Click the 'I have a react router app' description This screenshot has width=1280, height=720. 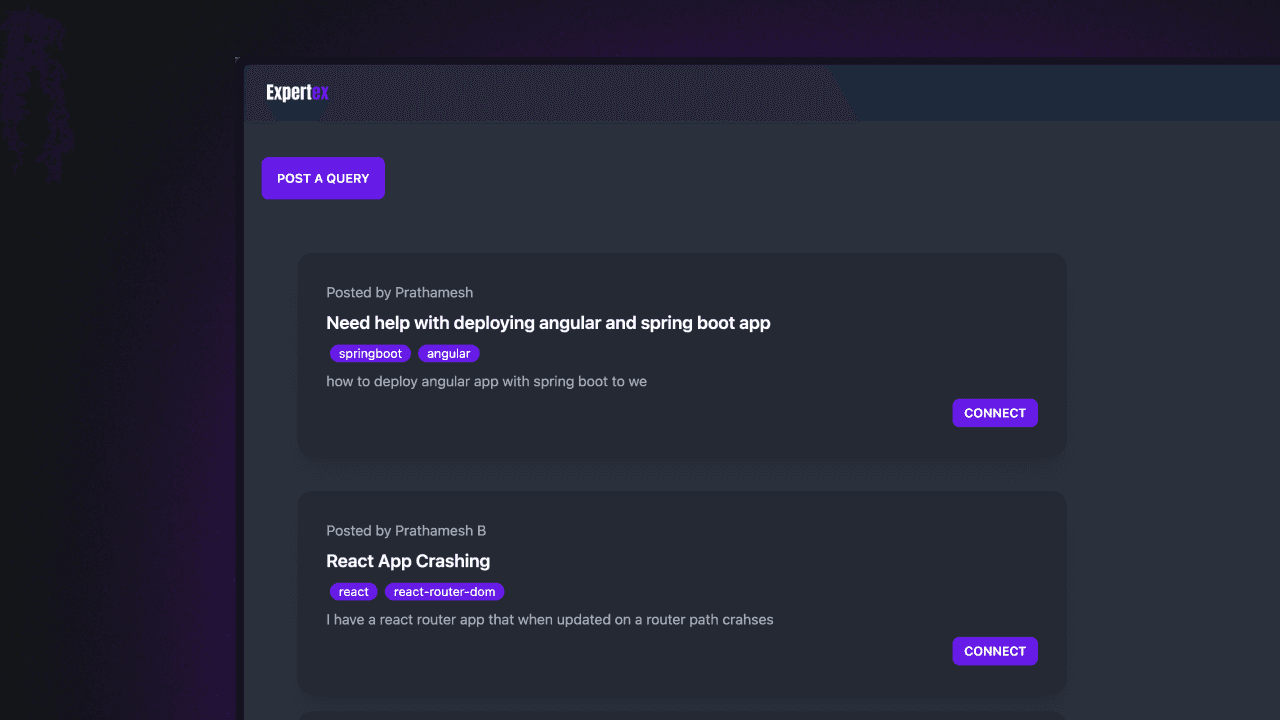point(550,619)
